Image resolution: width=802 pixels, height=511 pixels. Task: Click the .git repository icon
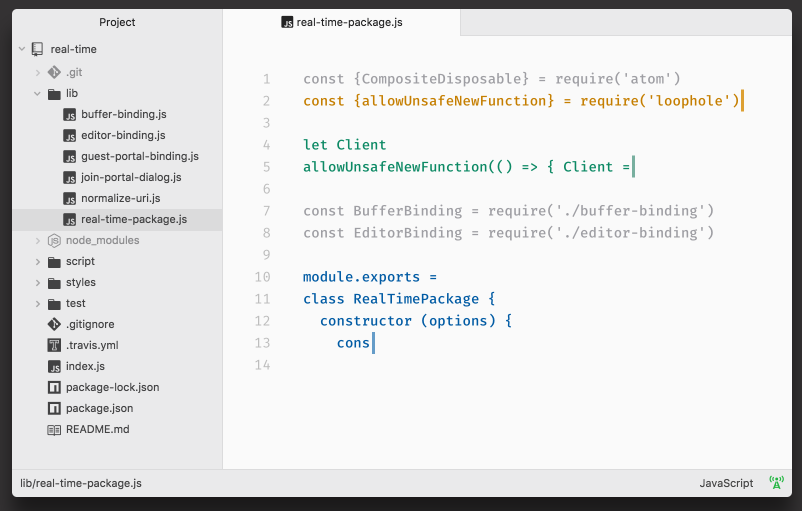click(x=54, y=72)
